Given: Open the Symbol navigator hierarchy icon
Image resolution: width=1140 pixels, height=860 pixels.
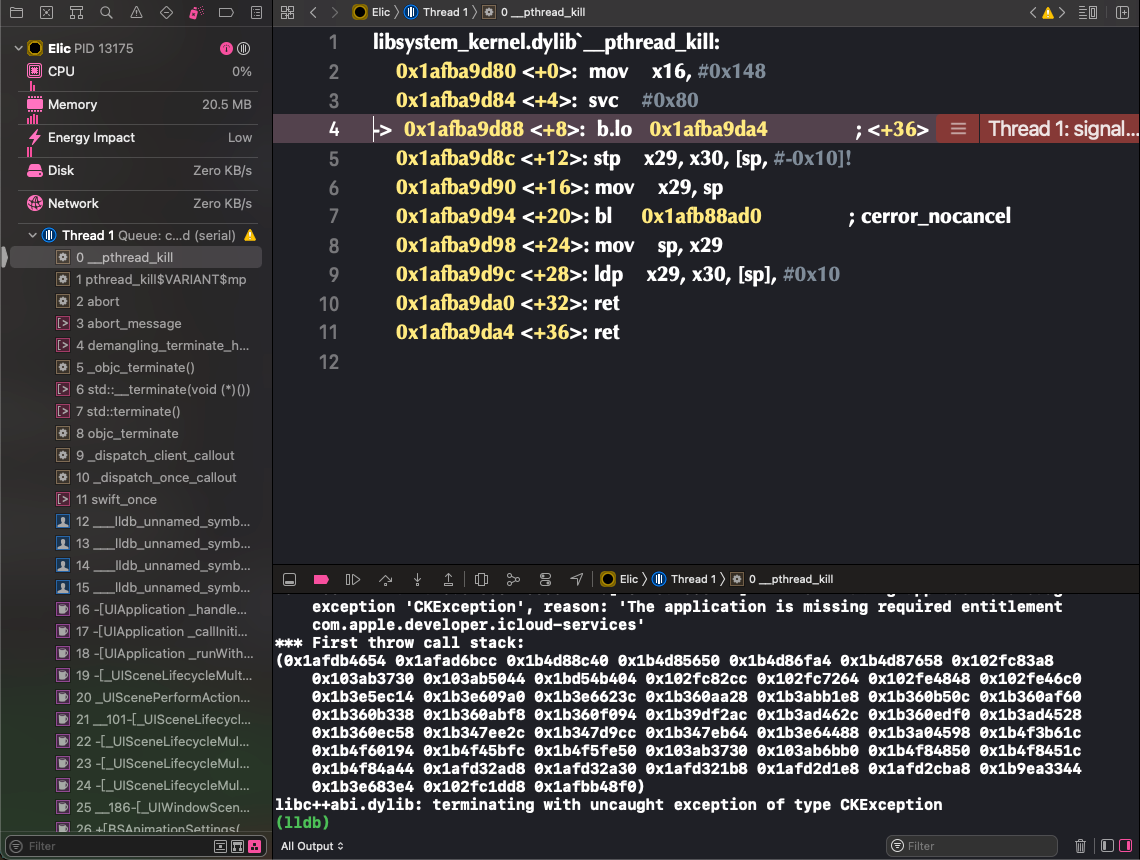Looking at the screenshot, I should point(76,12).
